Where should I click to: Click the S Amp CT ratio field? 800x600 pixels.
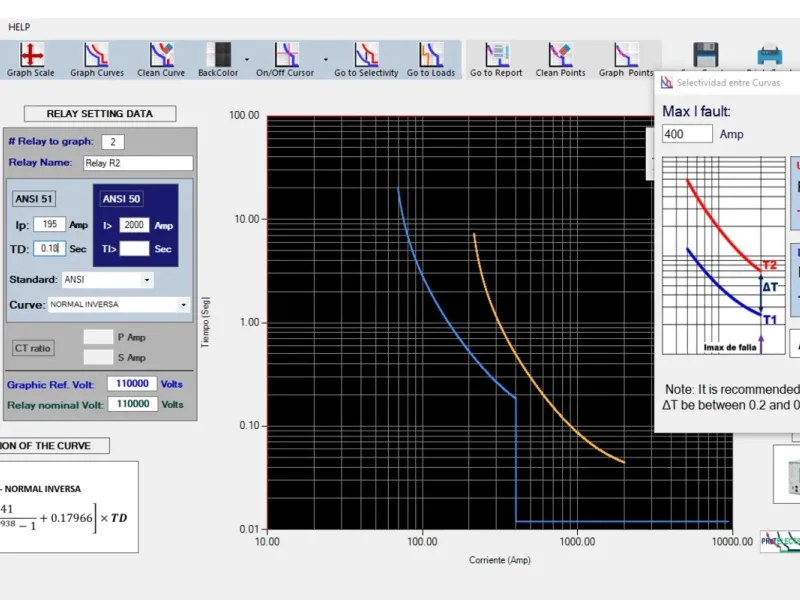(x=98, y=357)
